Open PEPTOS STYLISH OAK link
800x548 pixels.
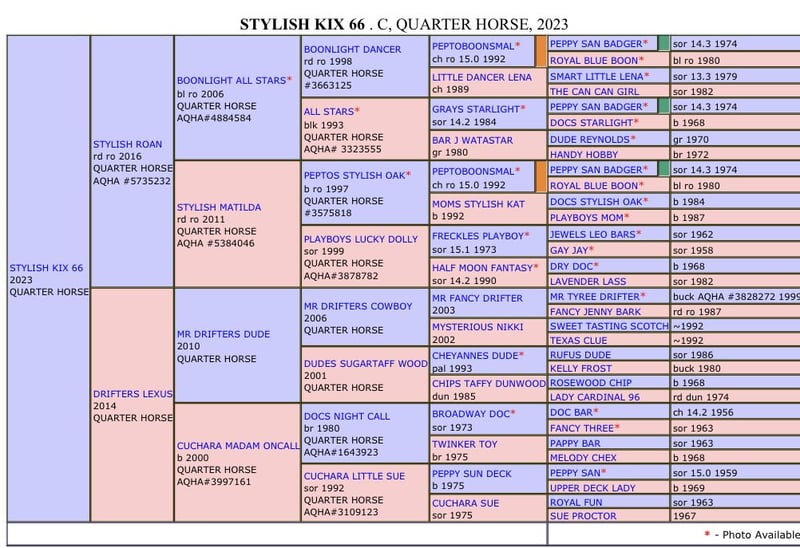coord(354,176)
